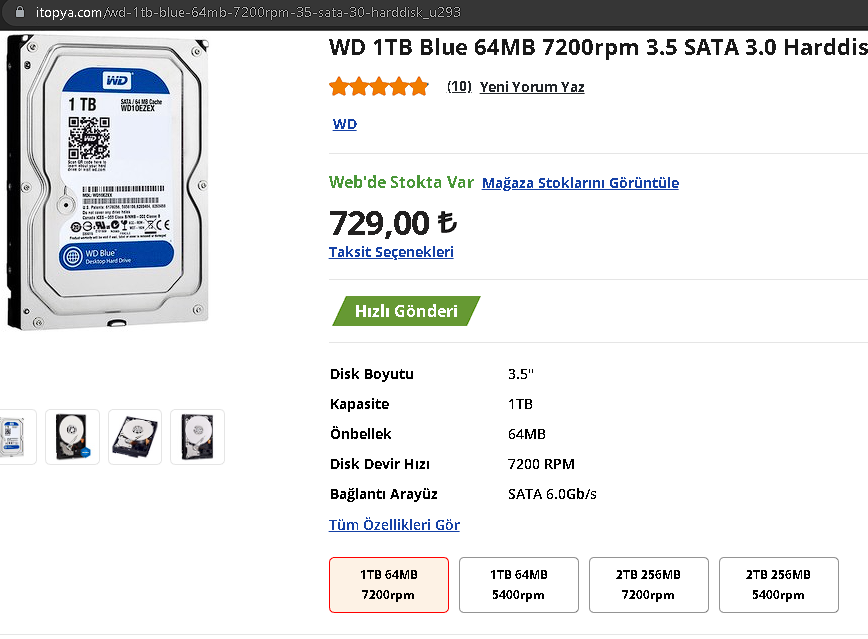
Task: Select the partially visible first thumbnail
Action: click(16, 437)
